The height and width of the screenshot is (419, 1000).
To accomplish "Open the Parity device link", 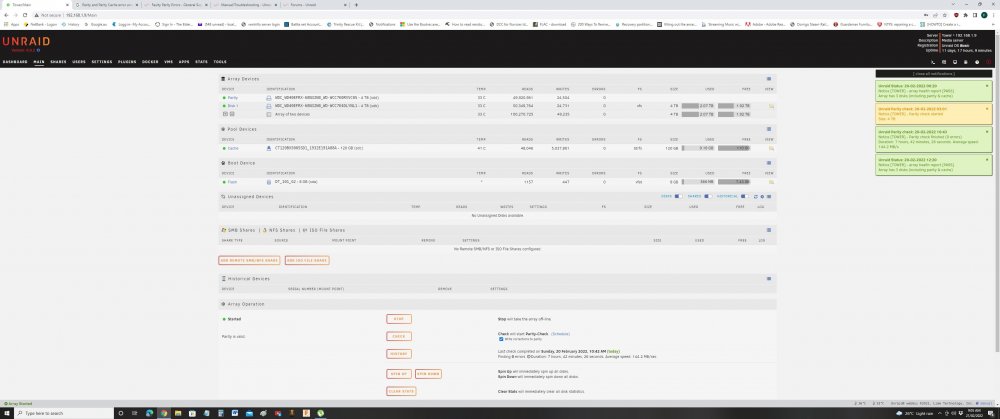I will click(233, 98).
